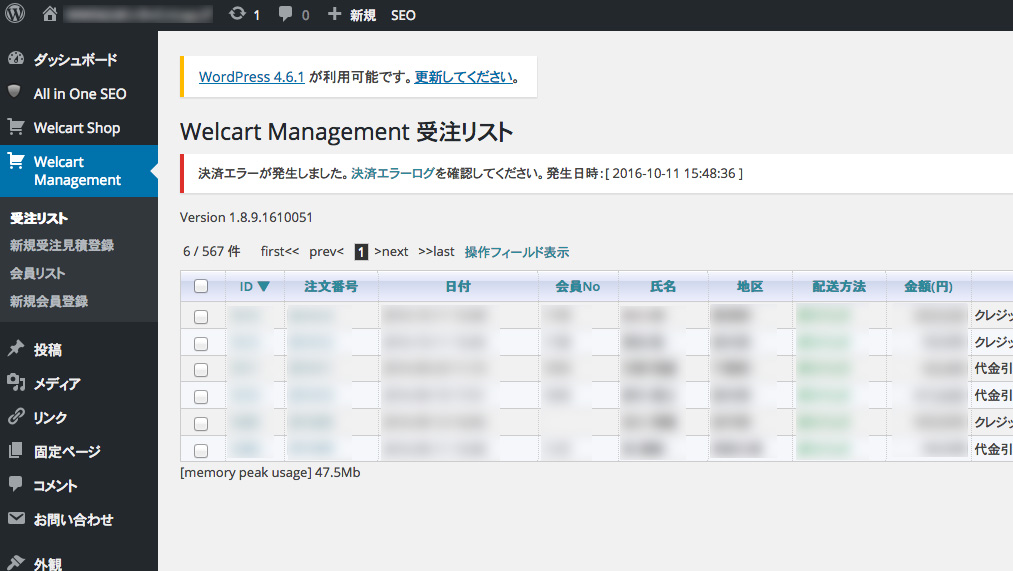This screenshot has width=1013, height=571.
Task: Open site home icon in admin bar
Action: coord(50,14)
